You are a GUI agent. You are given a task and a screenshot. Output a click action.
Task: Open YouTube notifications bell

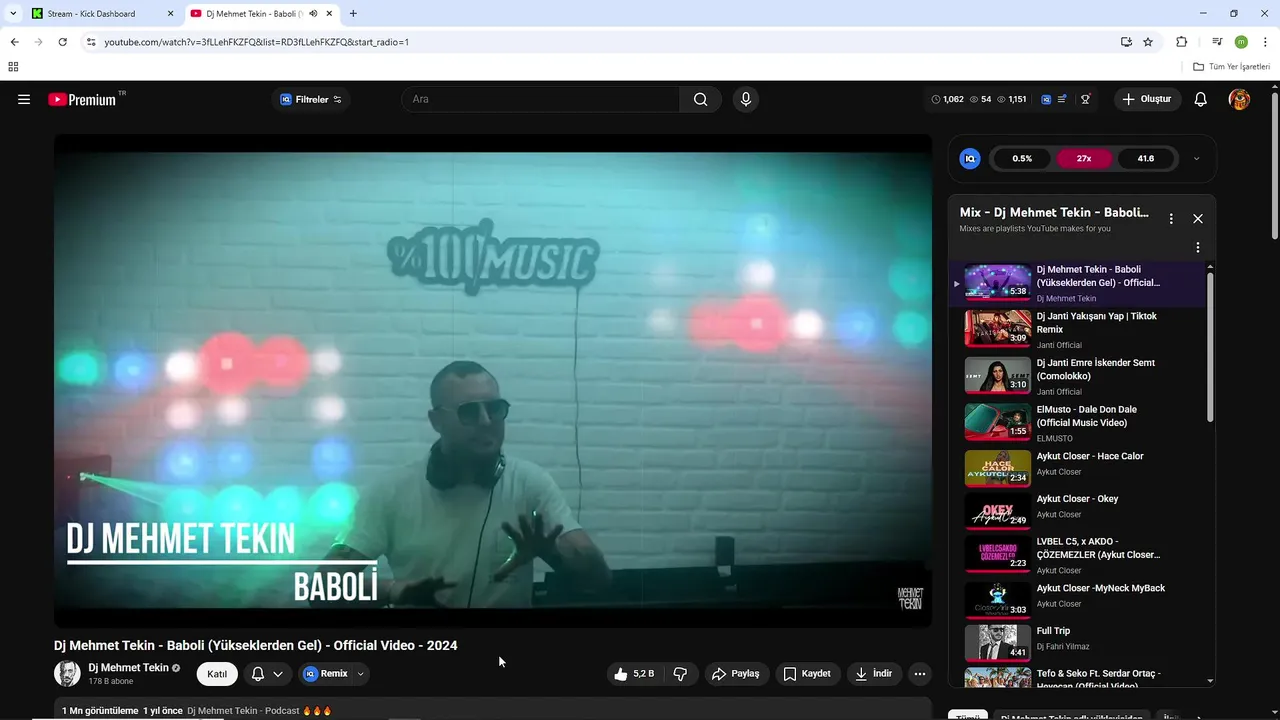tap(1201, 99)
